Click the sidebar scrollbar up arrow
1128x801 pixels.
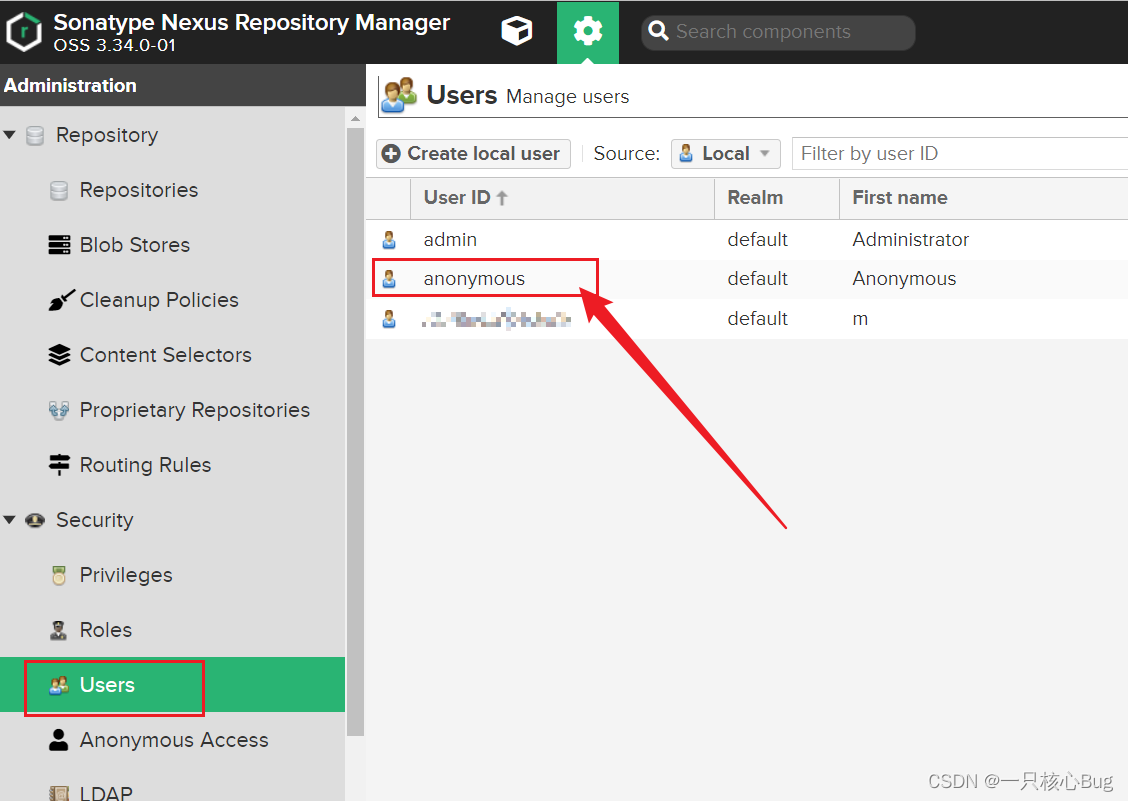(355, 118)
